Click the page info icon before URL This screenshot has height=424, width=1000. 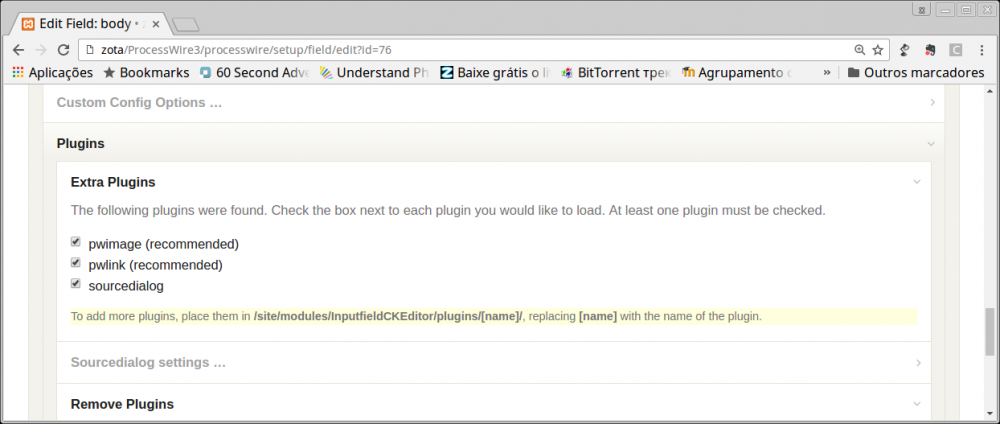pyautogui.click(x=89, y=50)
